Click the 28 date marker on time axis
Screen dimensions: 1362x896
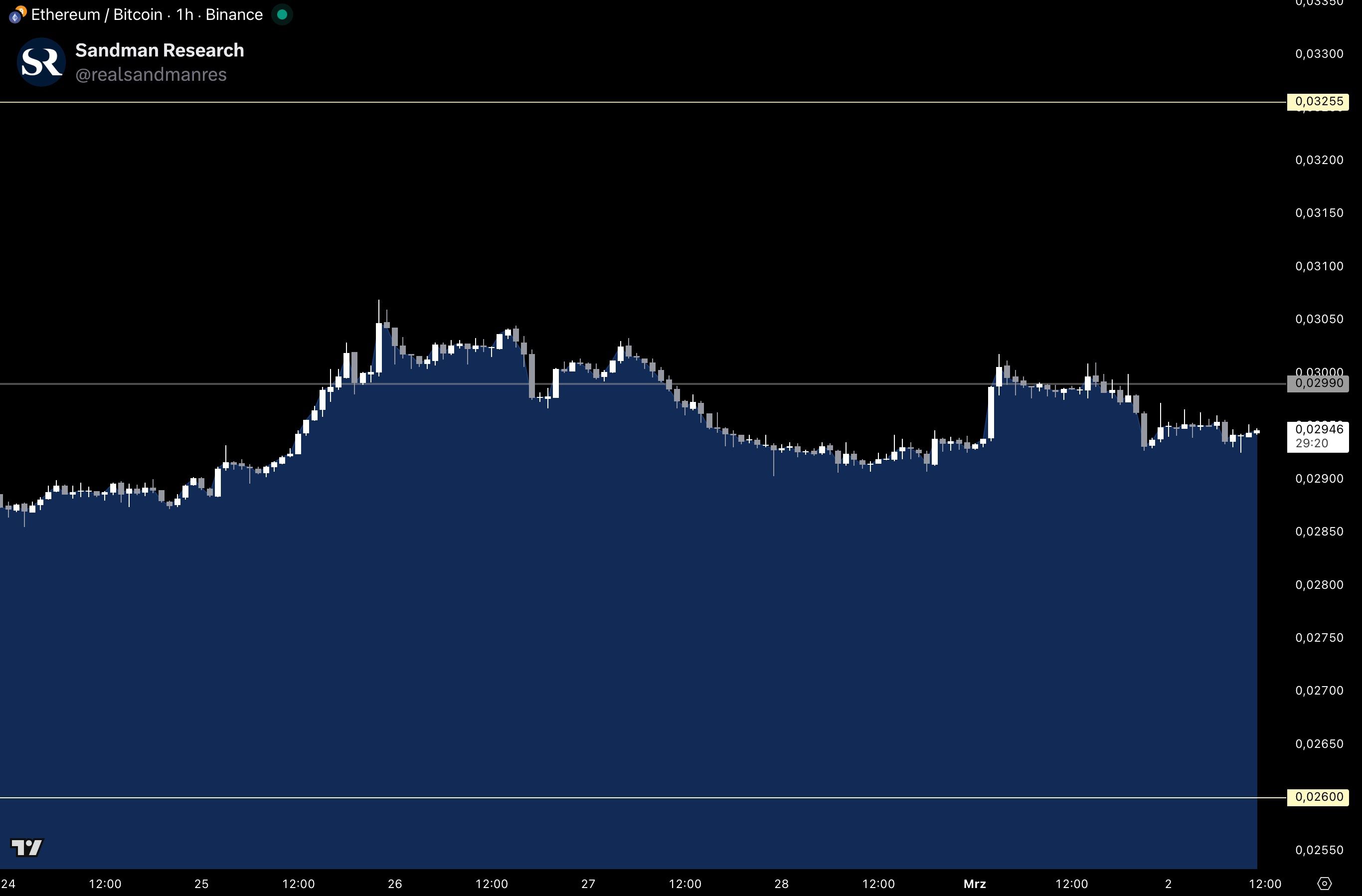coord(781,884)
